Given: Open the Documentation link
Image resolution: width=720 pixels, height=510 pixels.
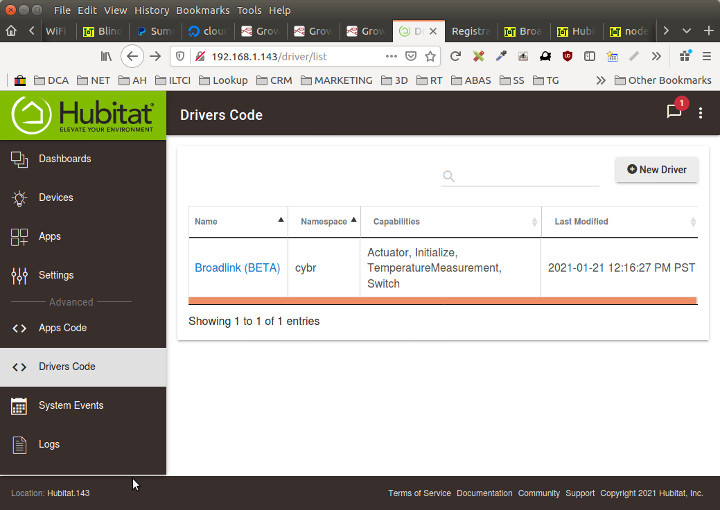Looking at the screenshot, I should coord(484,493).
